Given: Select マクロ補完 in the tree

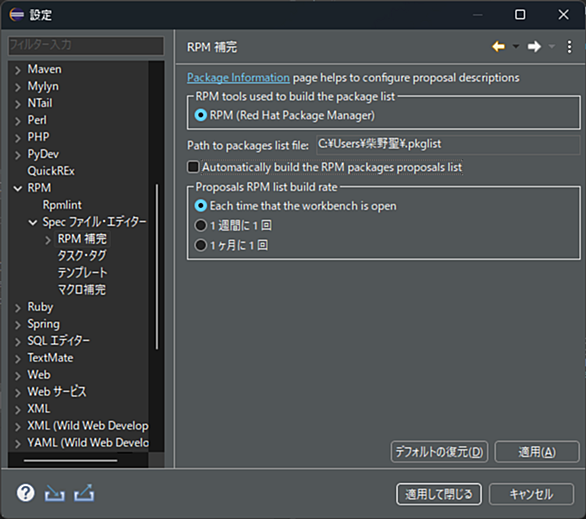Looking at the screenshot, I should click(82, 290).
